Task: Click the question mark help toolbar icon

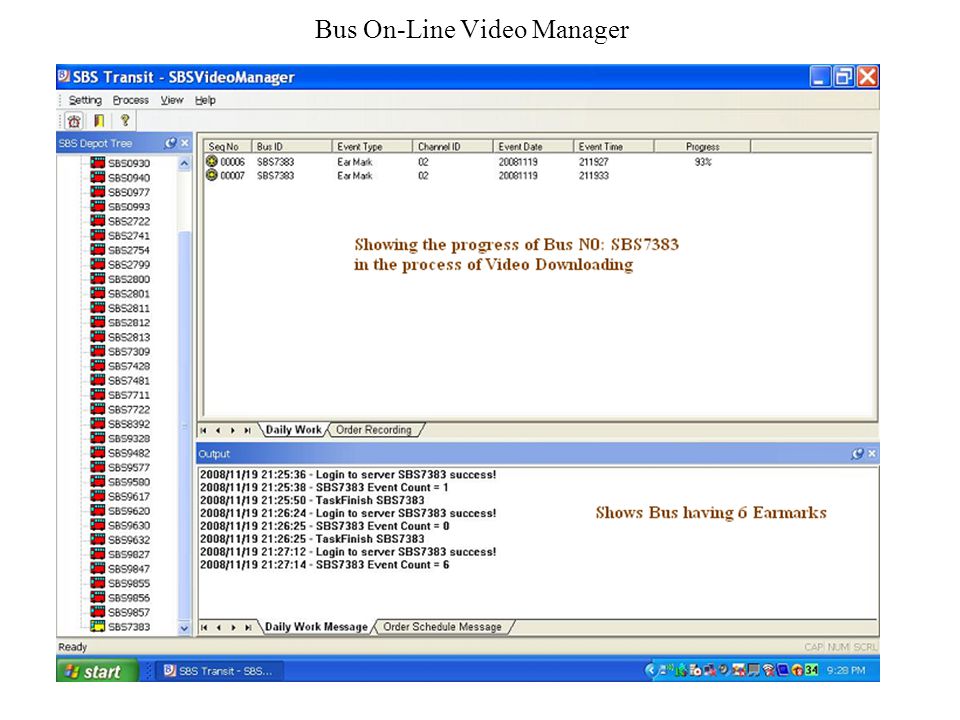Action: tap(125, 120)
